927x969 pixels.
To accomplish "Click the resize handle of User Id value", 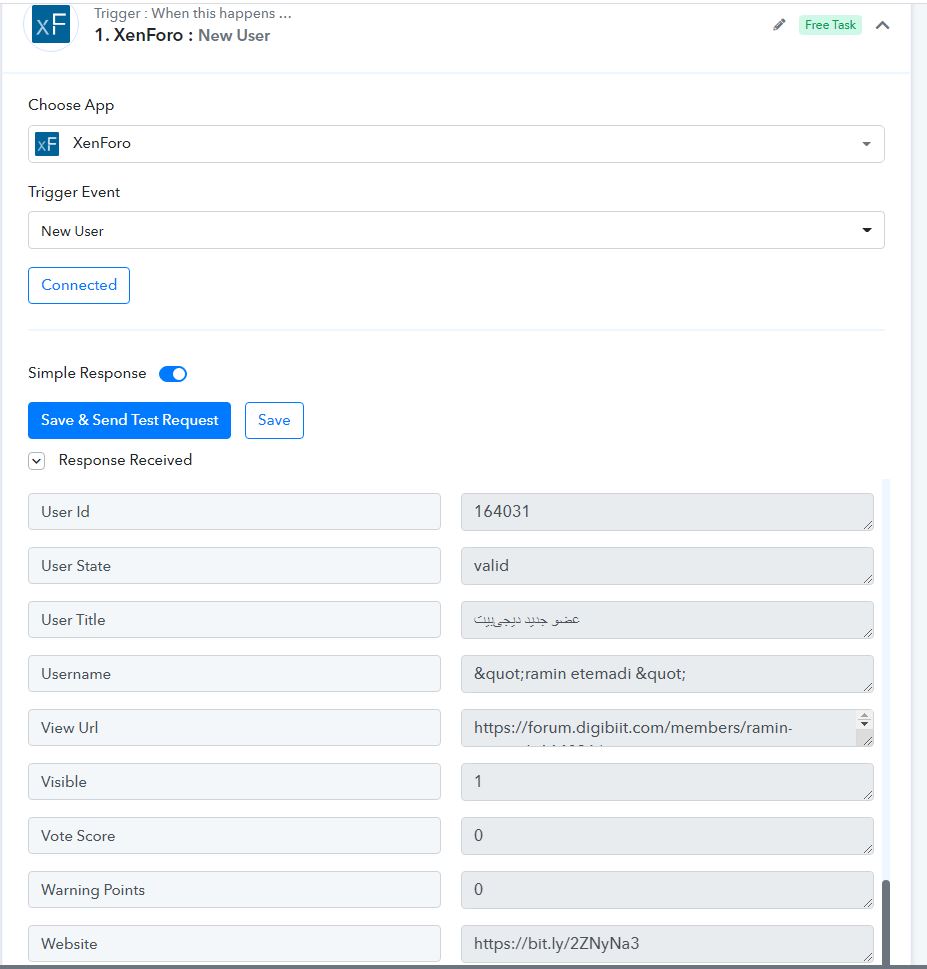I will pos(868,525).
